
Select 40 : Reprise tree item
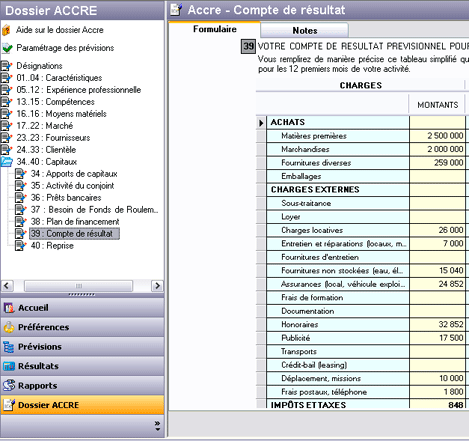[52, 246]
